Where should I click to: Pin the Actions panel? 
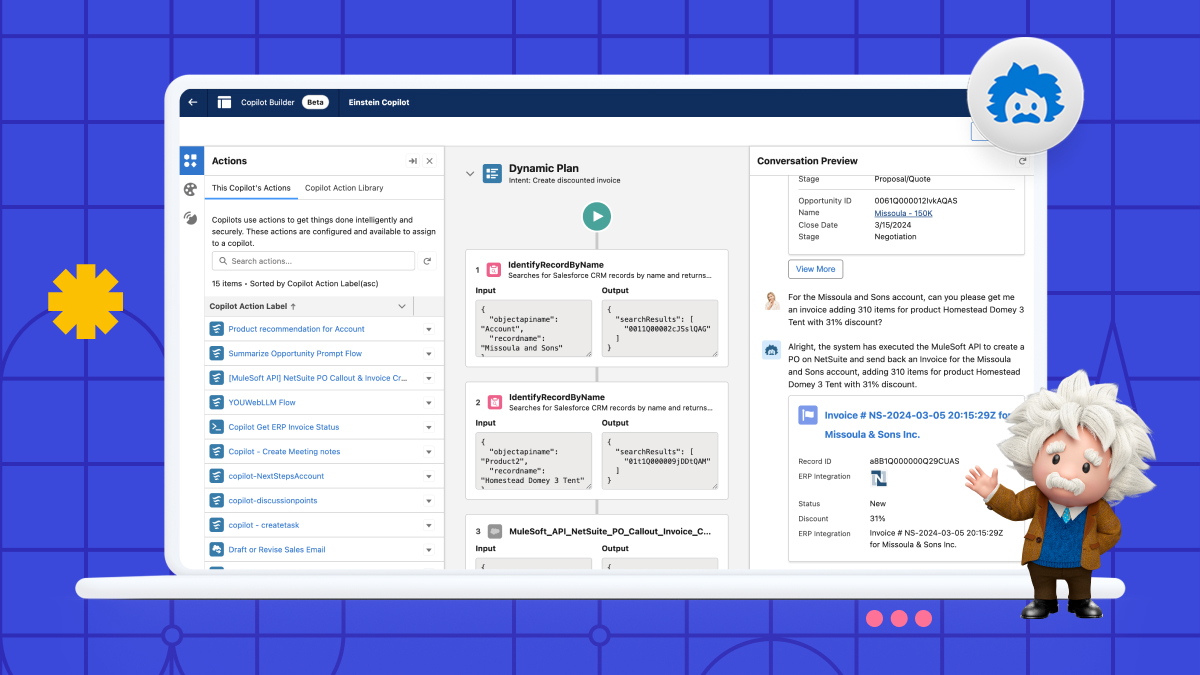coord(412,160)
